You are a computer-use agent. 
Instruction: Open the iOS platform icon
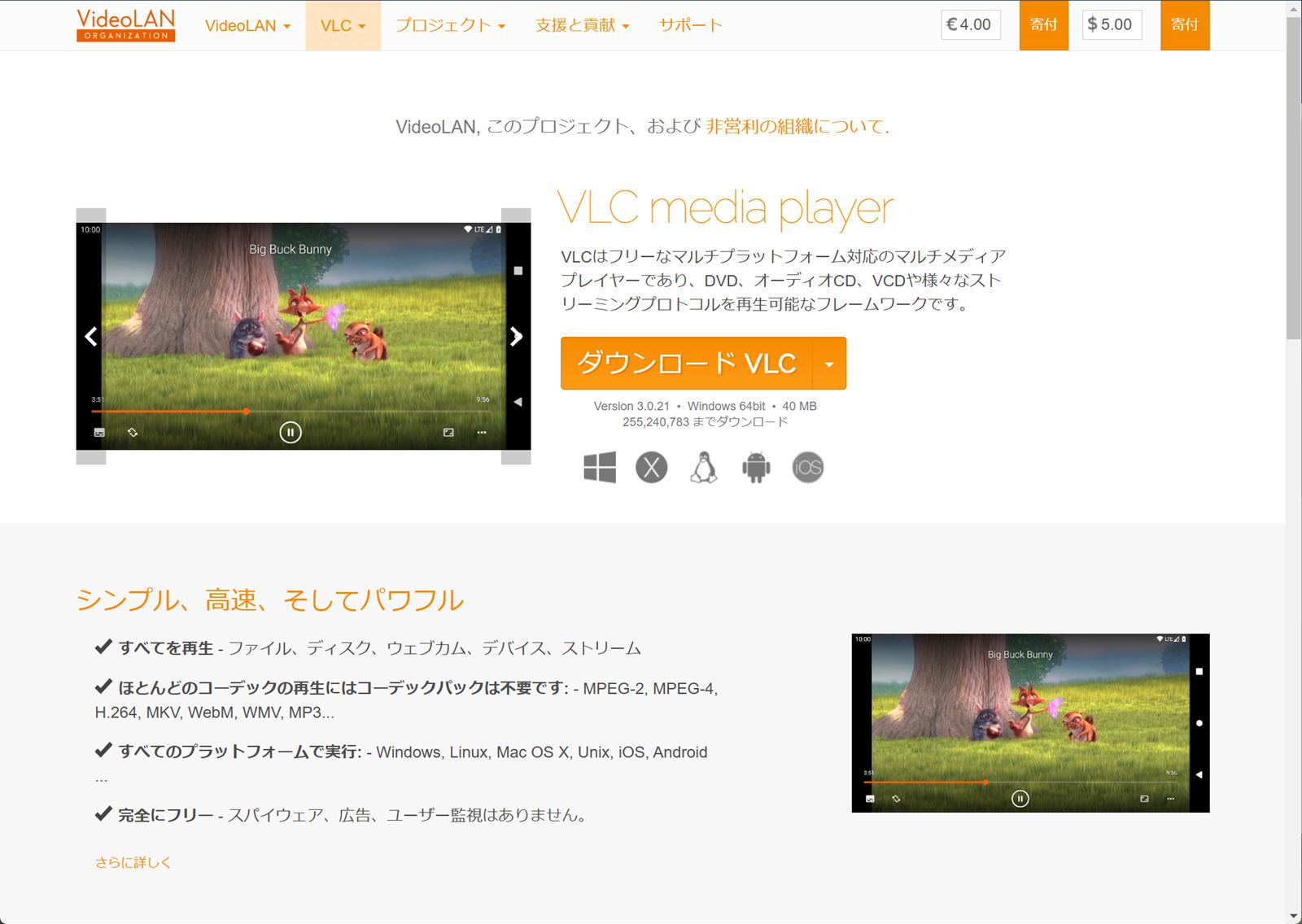click(x=808, y=468)
